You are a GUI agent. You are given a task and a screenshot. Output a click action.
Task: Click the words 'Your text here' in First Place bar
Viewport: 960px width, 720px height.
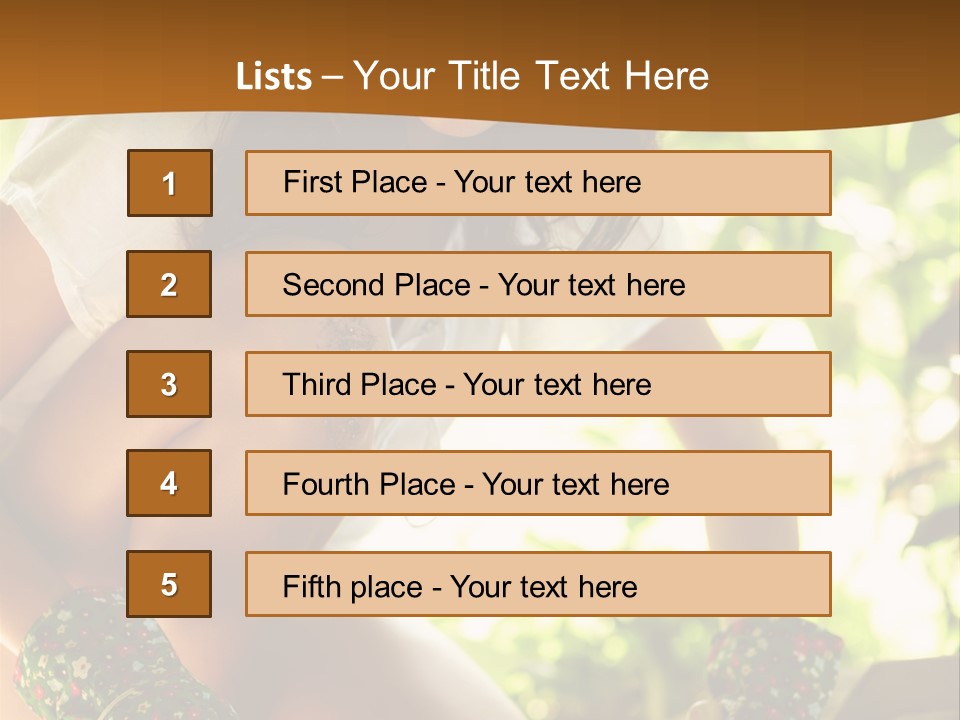pyautogui.click(x=547, y=182)
